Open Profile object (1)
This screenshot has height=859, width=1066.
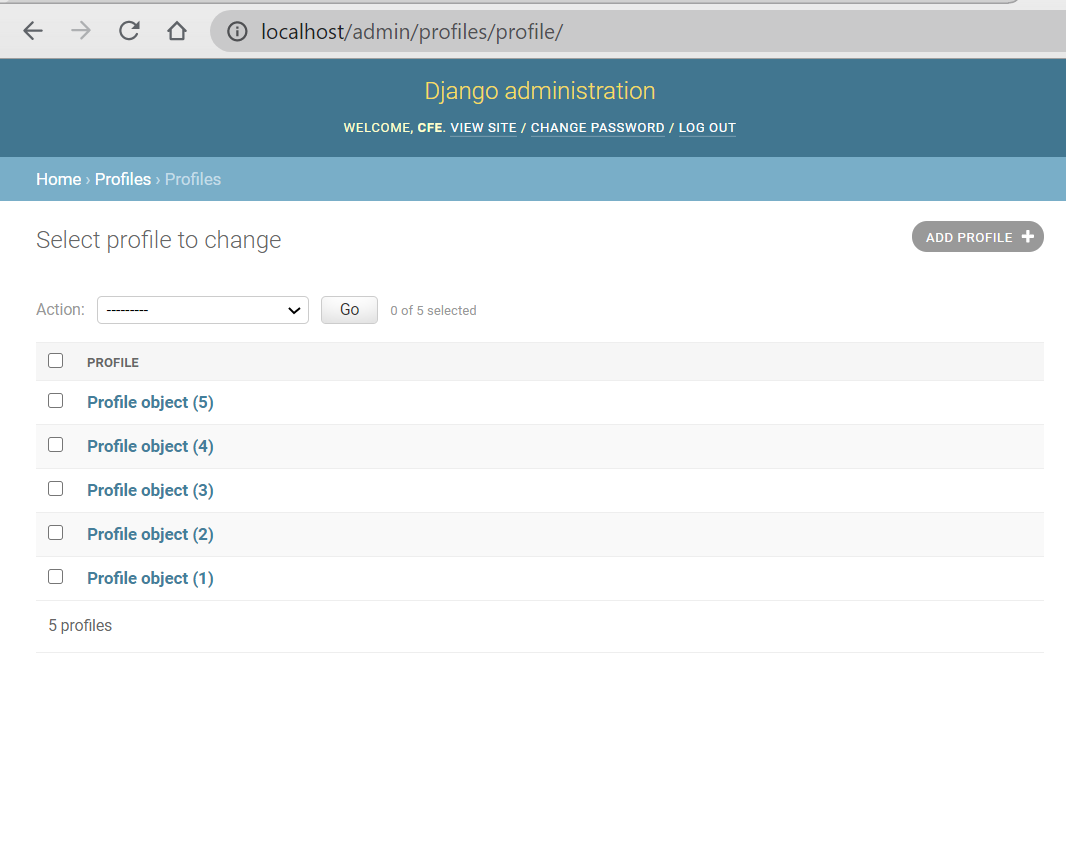150,578
